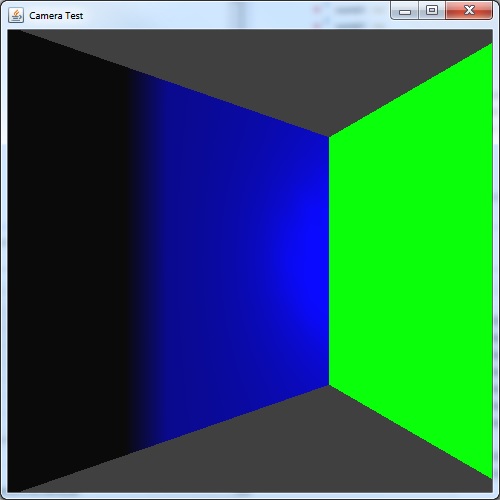Click the edge between floor and green wall

411,432
